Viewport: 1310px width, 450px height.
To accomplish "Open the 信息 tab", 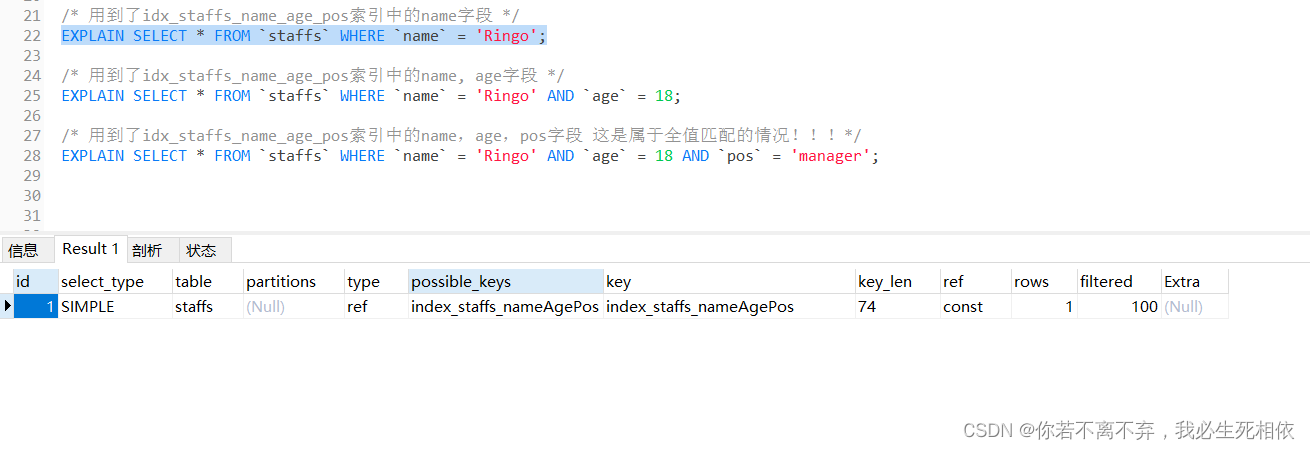I will pyautogui.click(x=23, y=250).
